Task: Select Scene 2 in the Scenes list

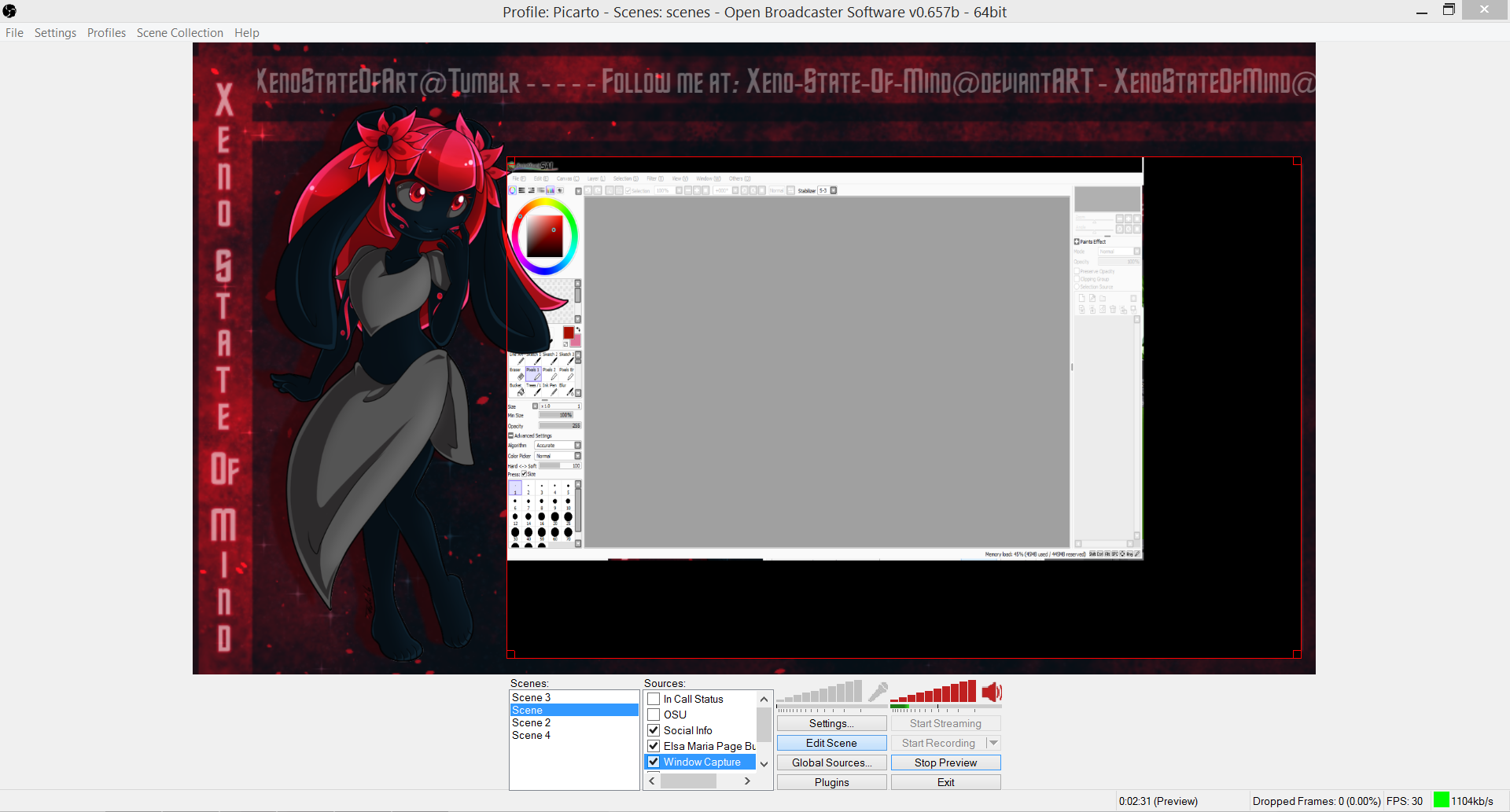Action: coord(574,722)
